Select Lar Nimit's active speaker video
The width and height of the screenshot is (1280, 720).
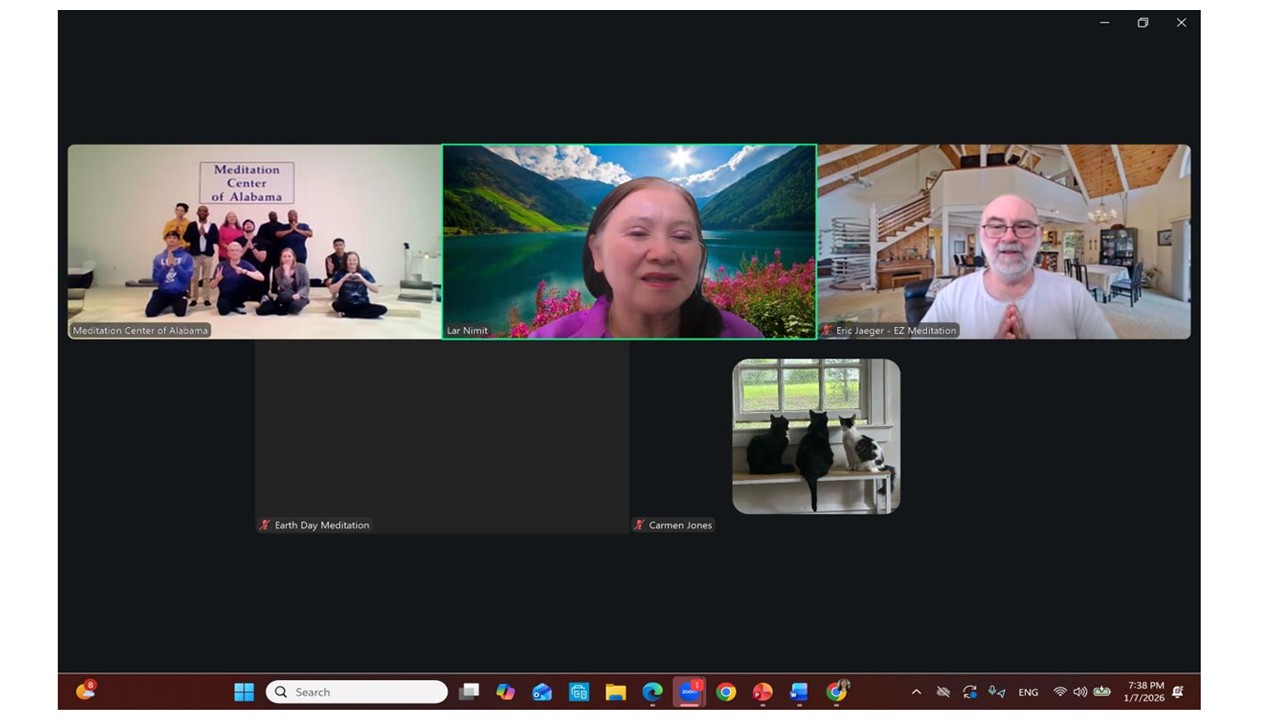tap(629, 241)
